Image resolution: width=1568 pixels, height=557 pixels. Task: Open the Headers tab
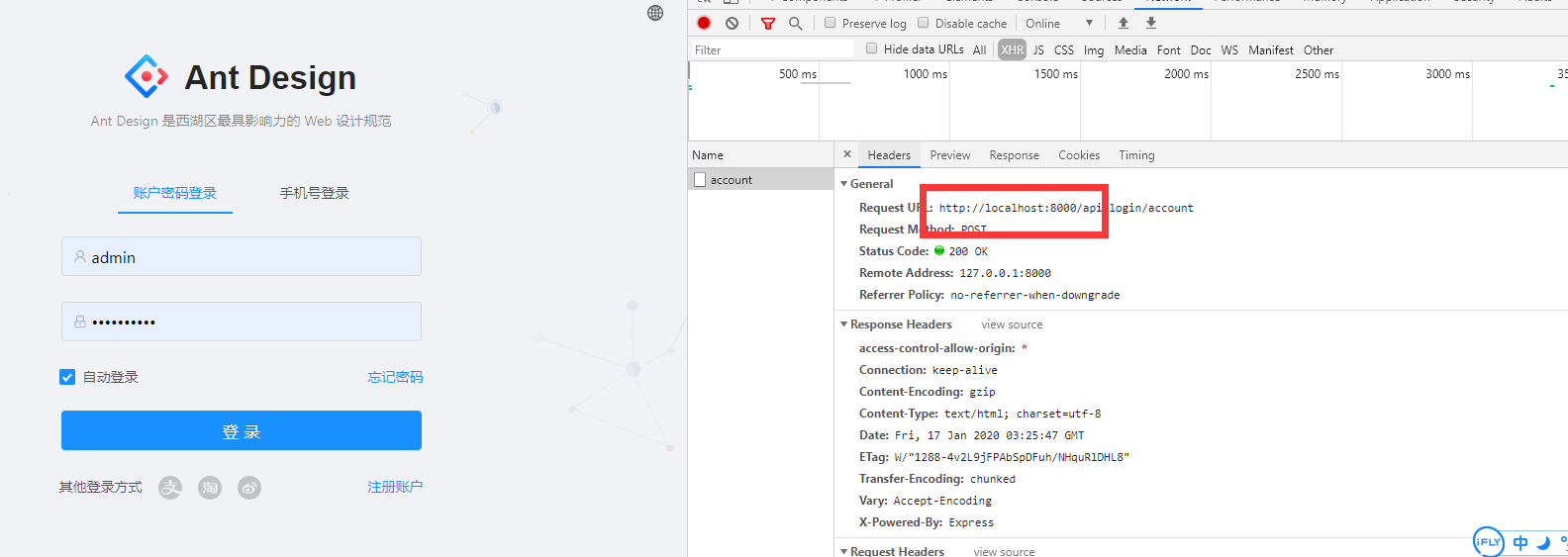[889, 155]
